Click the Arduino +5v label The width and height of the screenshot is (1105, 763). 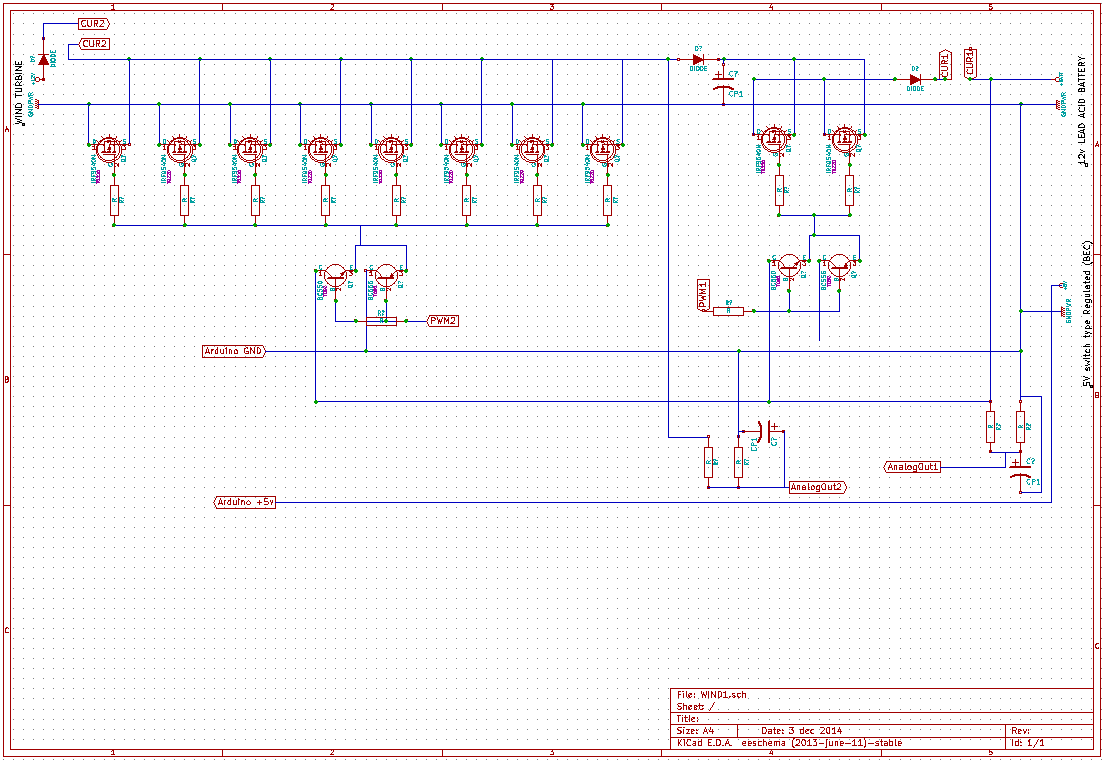click(245, 502)
